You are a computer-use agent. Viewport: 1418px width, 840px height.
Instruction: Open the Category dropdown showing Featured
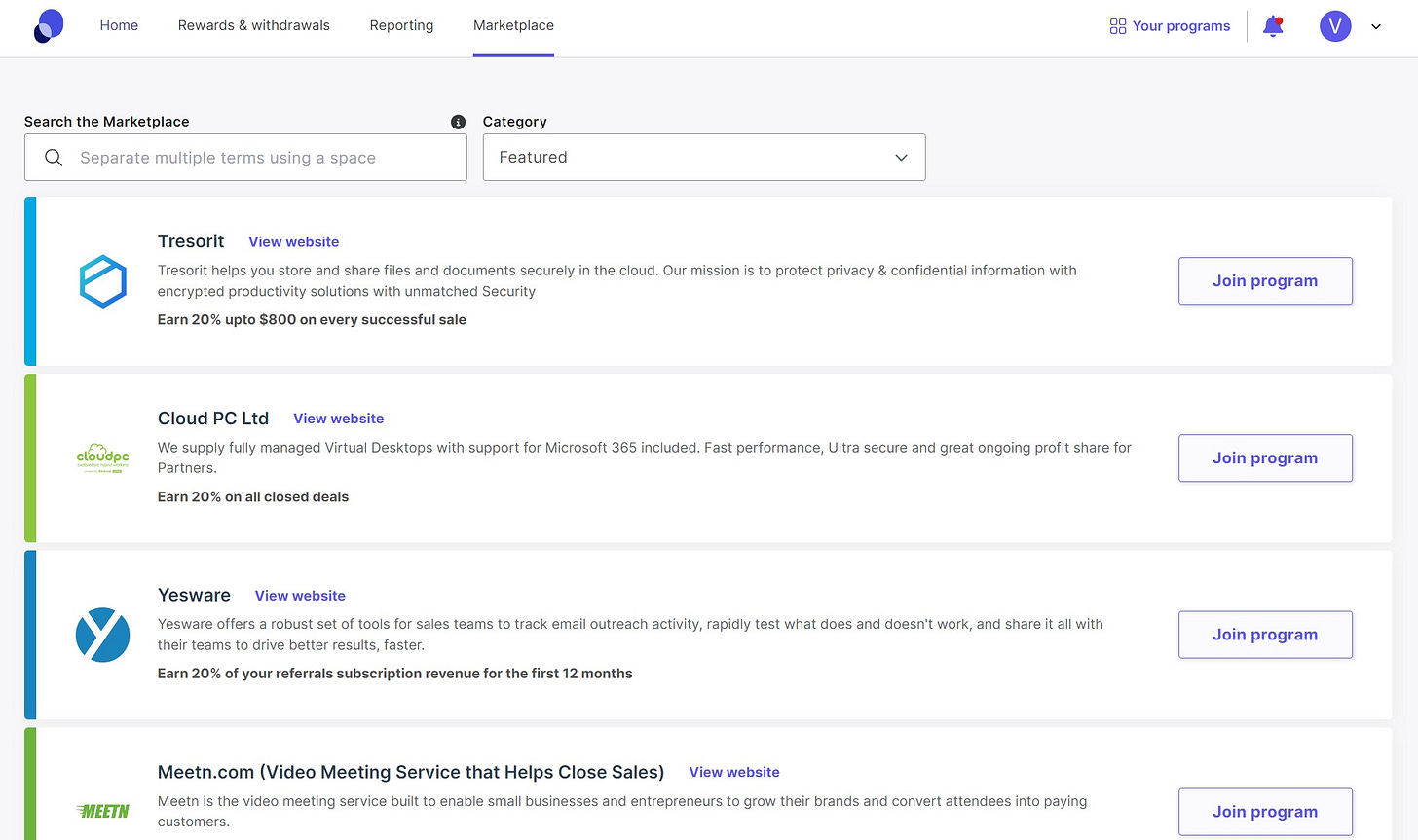(704, 157)
